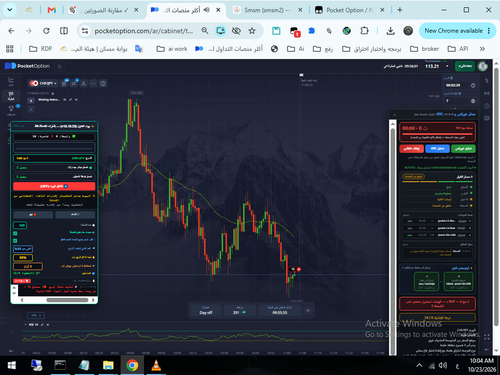Click the green analysis button in right panel

[x=463, y=148]
